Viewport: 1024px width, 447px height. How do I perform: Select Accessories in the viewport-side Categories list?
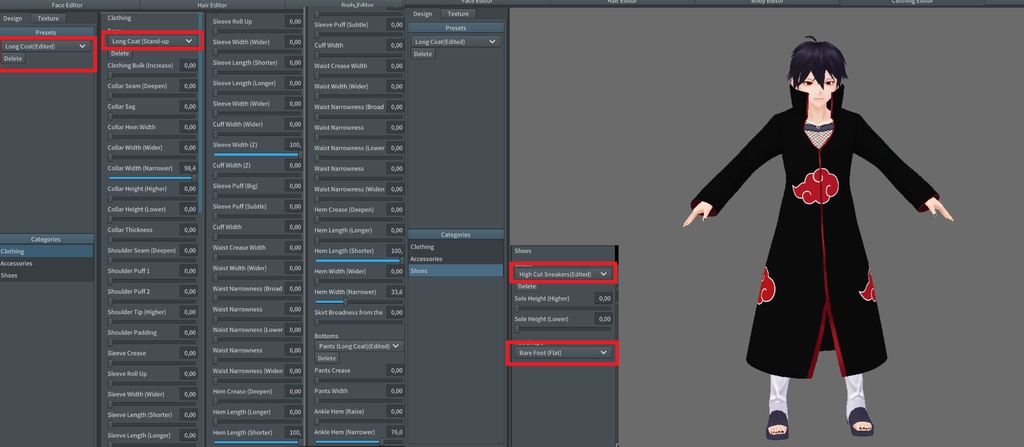[456, 259]
